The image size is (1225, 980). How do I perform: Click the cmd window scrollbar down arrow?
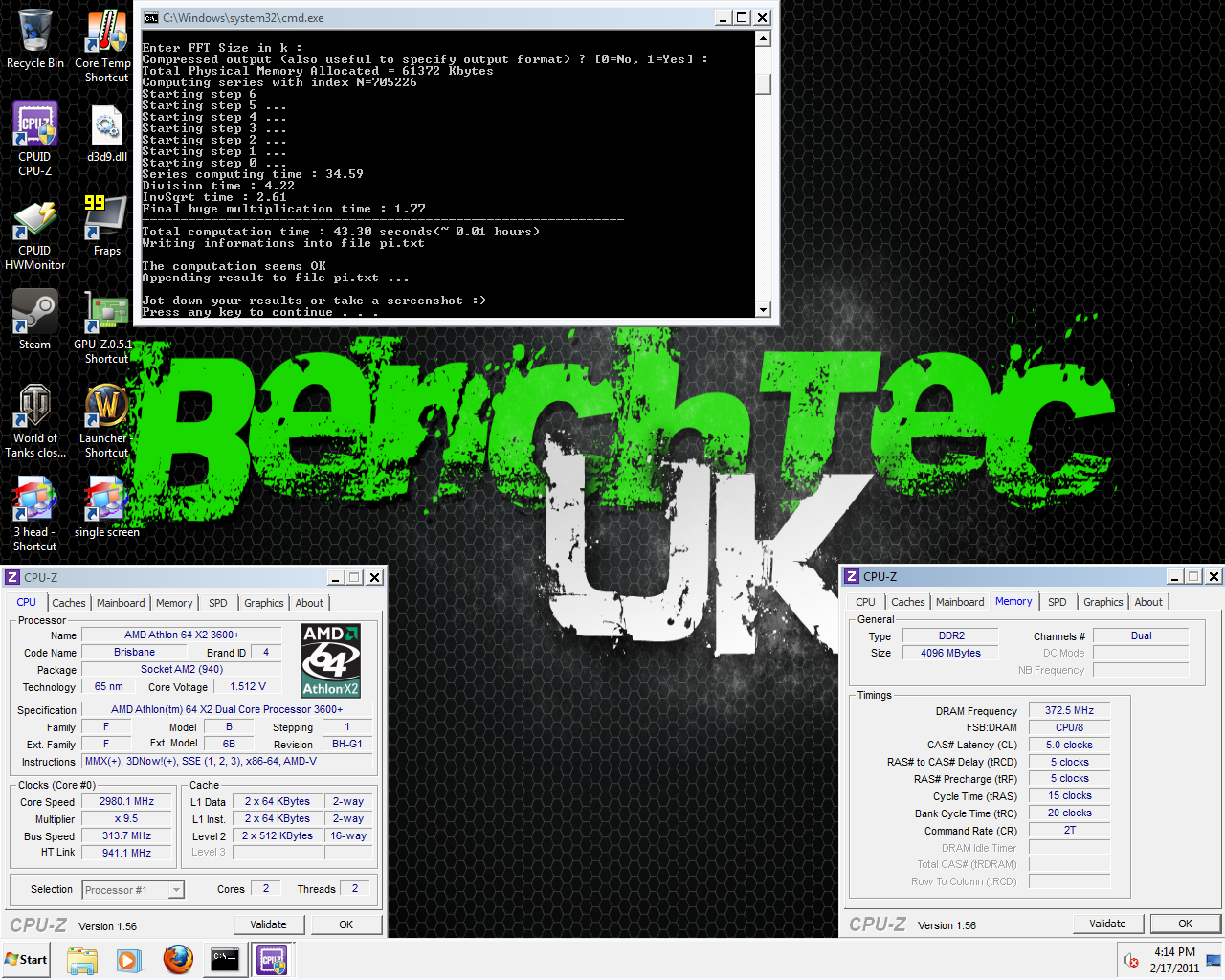pyautogui.click(x=763, y=309)
